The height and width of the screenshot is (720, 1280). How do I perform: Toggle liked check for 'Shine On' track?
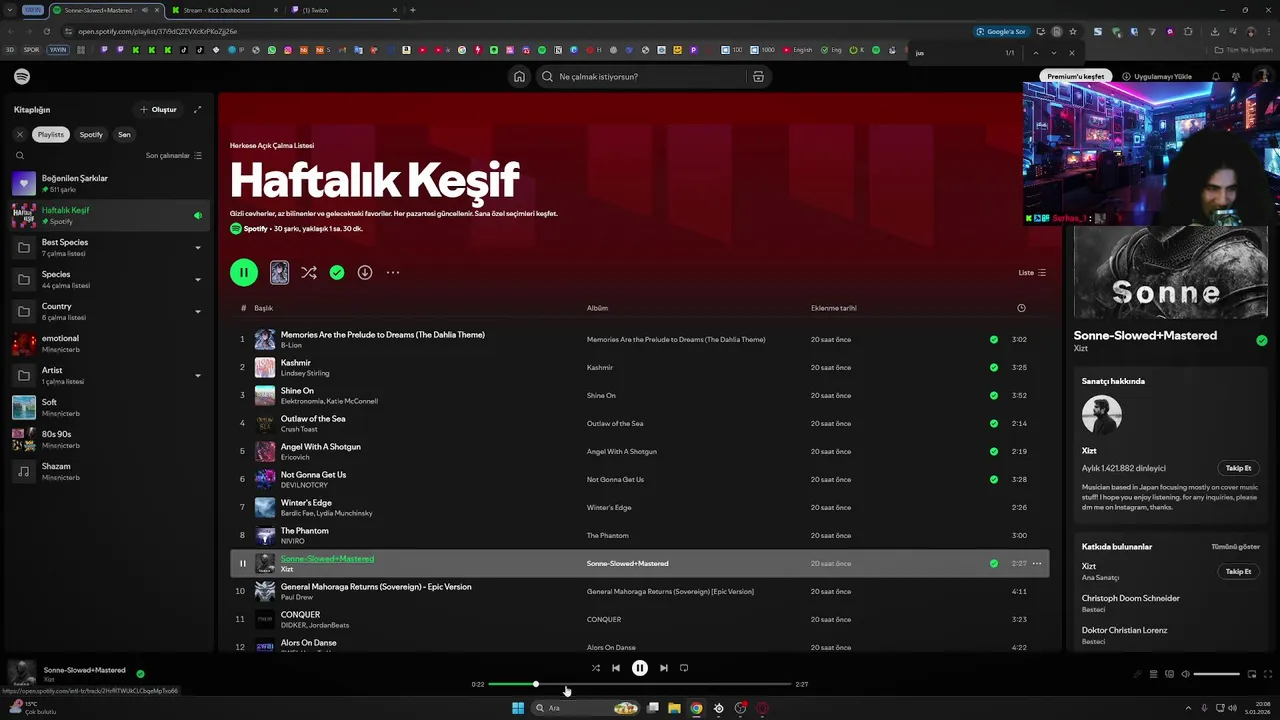(x=993, y=396)
